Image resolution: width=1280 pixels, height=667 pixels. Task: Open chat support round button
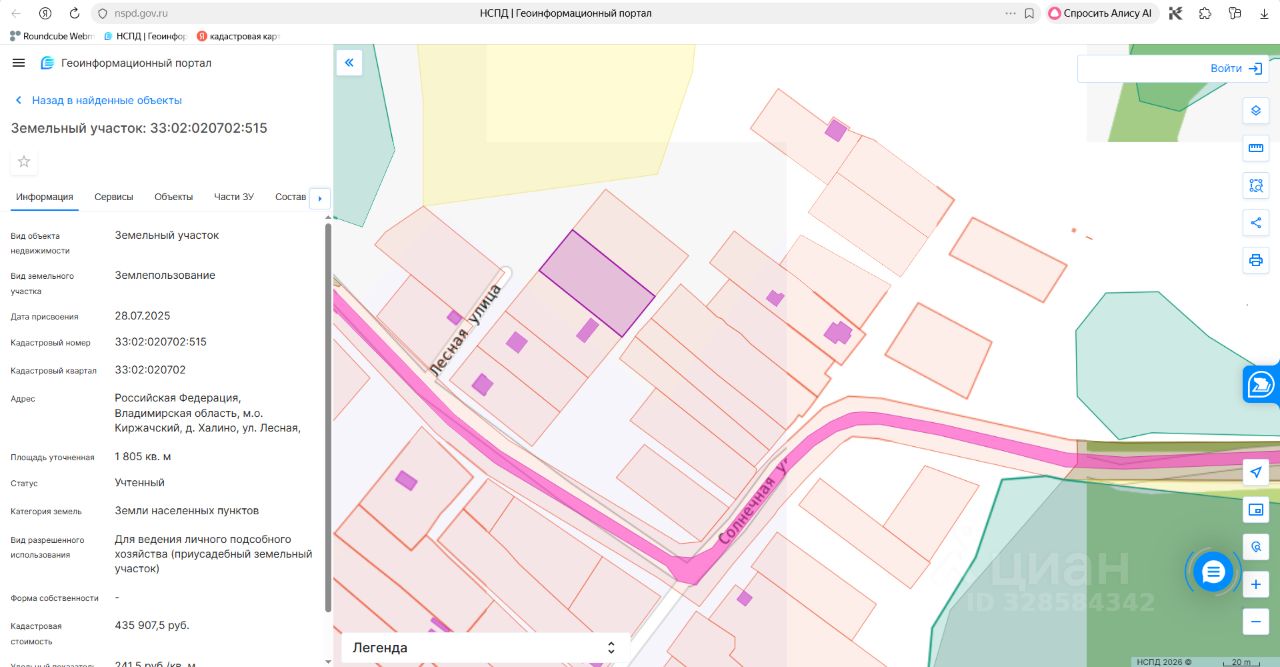pos(1213,572)
